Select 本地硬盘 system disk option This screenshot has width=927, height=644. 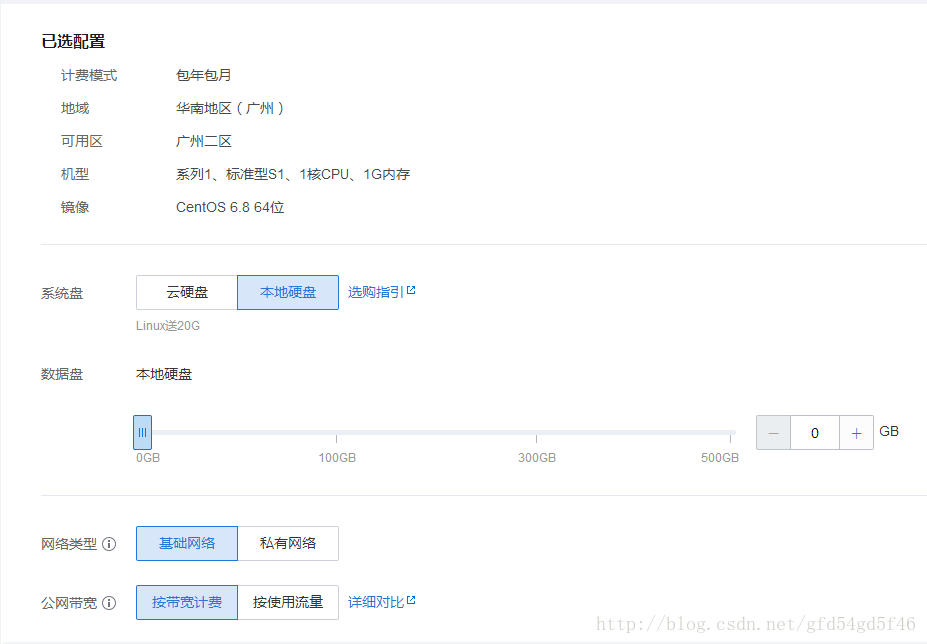point(288,292)
